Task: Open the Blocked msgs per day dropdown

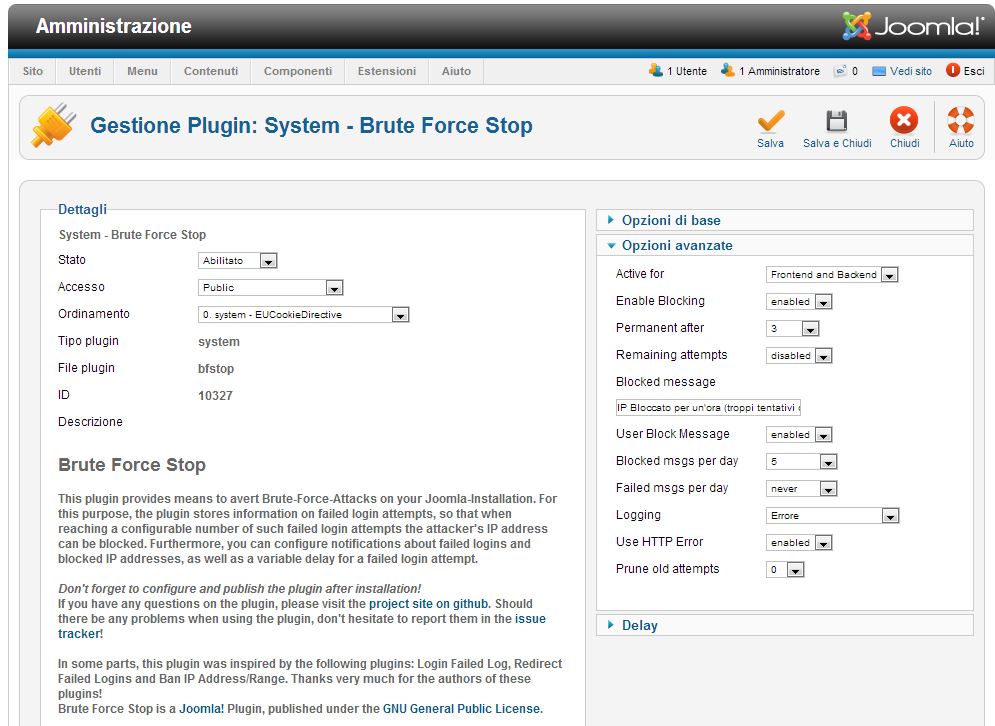Action: coord(802,461)
